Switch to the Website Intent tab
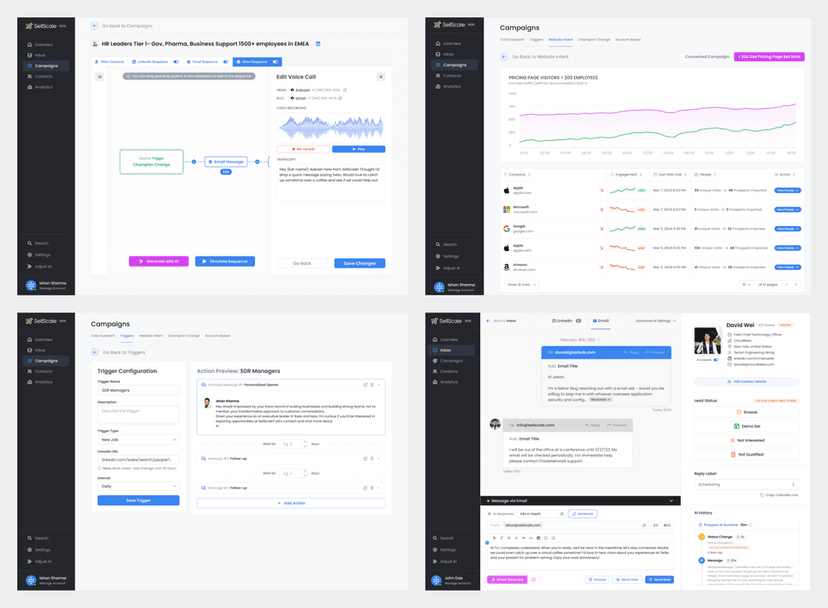828x608 pixels. tap(561, 39)
